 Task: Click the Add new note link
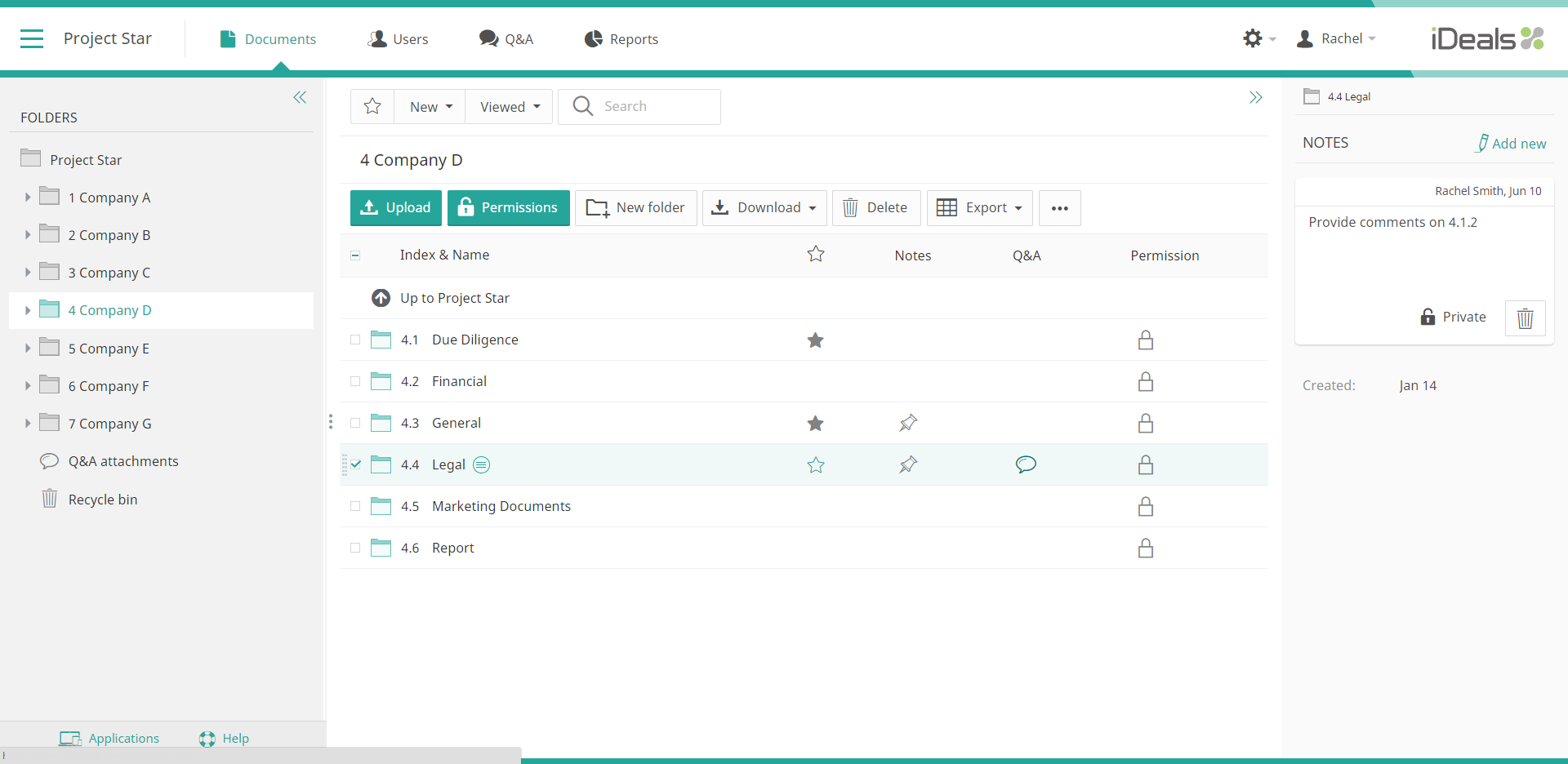pos(1518,143)
